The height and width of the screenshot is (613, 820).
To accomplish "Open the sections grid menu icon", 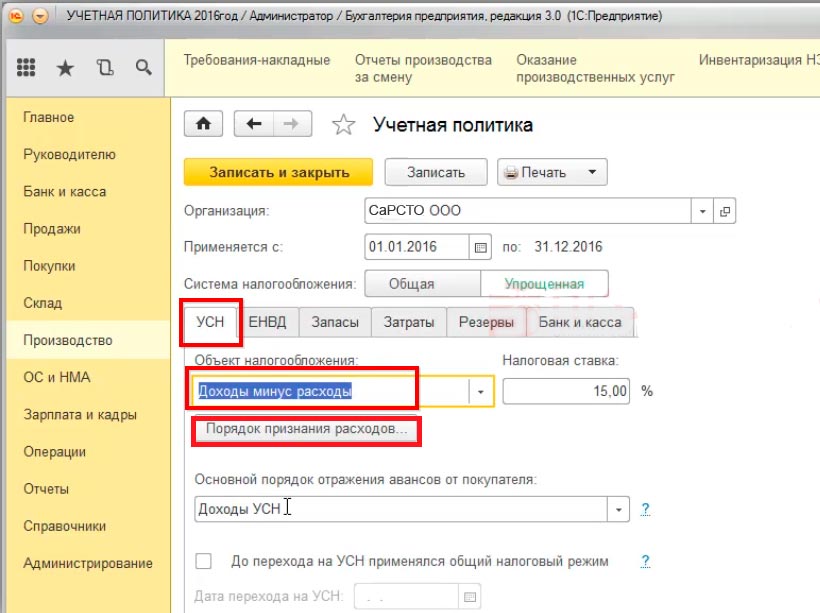I will pos(28,68).
